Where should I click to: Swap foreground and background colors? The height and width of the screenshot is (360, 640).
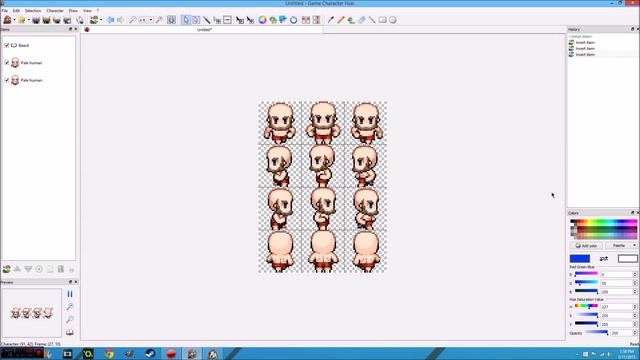click(x=604, y=258)
